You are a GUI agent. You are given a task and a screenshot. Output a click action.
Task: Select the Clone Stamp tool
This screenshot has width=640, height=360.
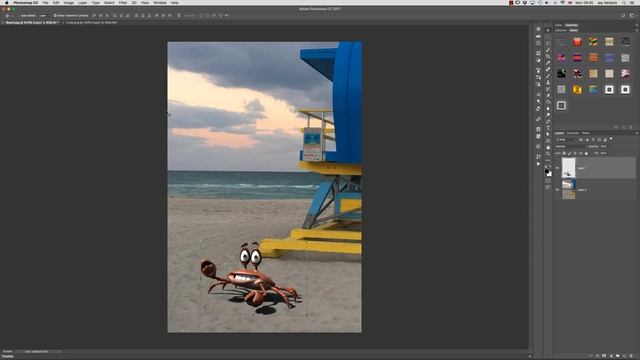click(x=548, y=82)
